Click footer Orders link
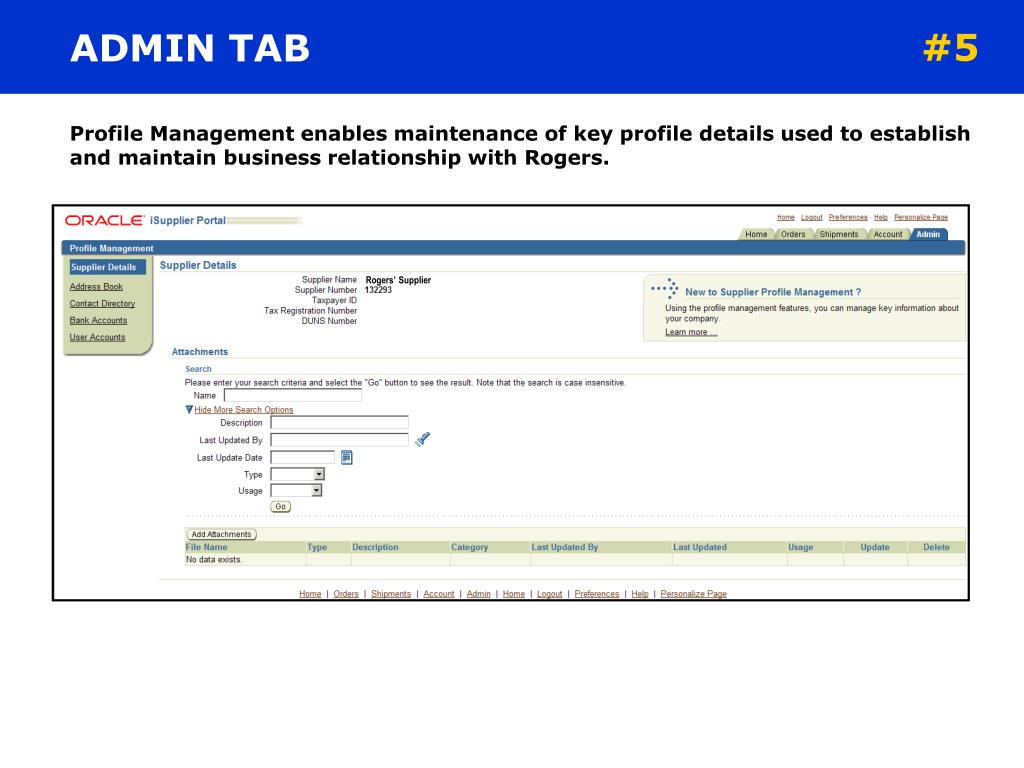The image size is (1024, 768). [x=346, y=594]
